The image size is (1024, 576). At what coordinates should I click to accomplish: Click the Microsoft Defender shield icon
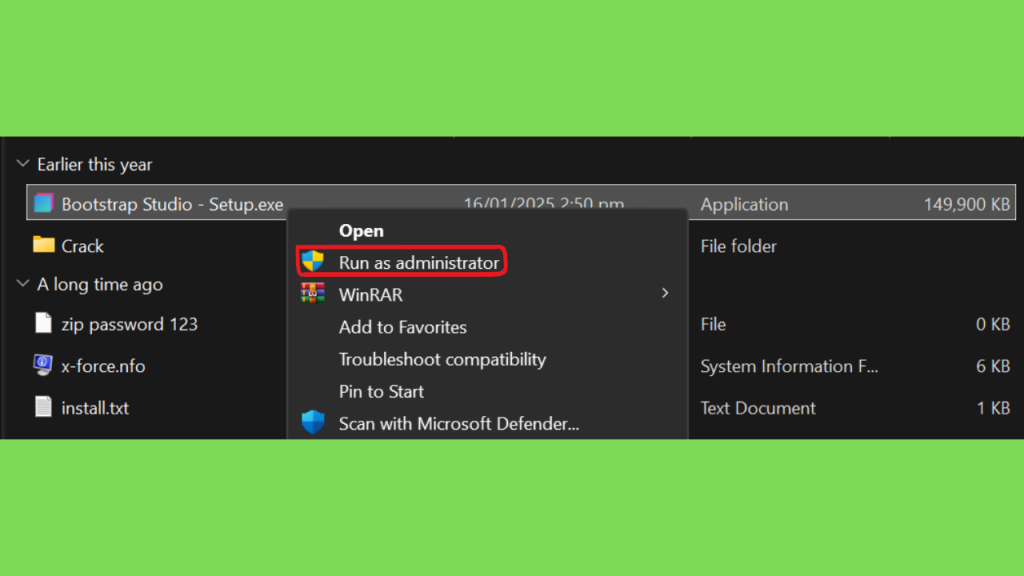pyautogui.click(x=313, y=423)
